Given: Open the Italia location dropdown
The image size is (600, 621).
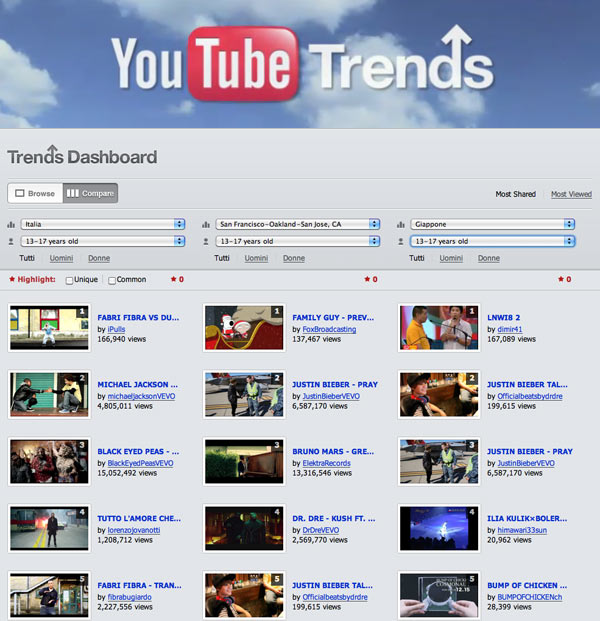Looking at the screenshot, I should pos(103,224).
